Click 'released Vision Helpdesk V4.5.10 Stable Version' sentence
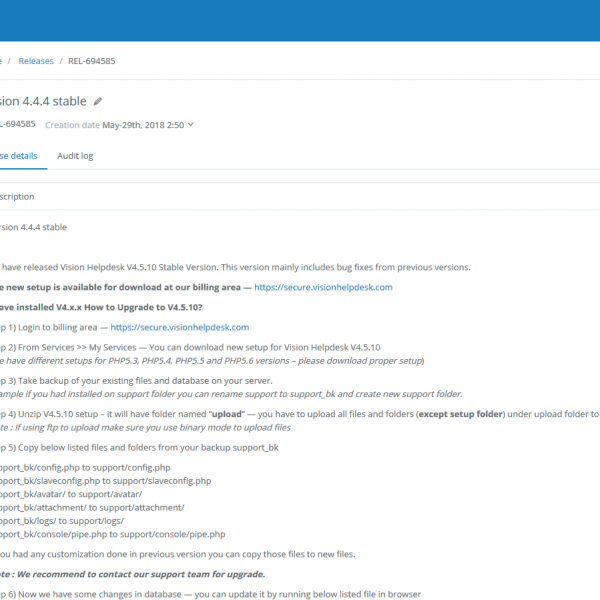The width and height of the screenshot is (600, 600). 235,267
